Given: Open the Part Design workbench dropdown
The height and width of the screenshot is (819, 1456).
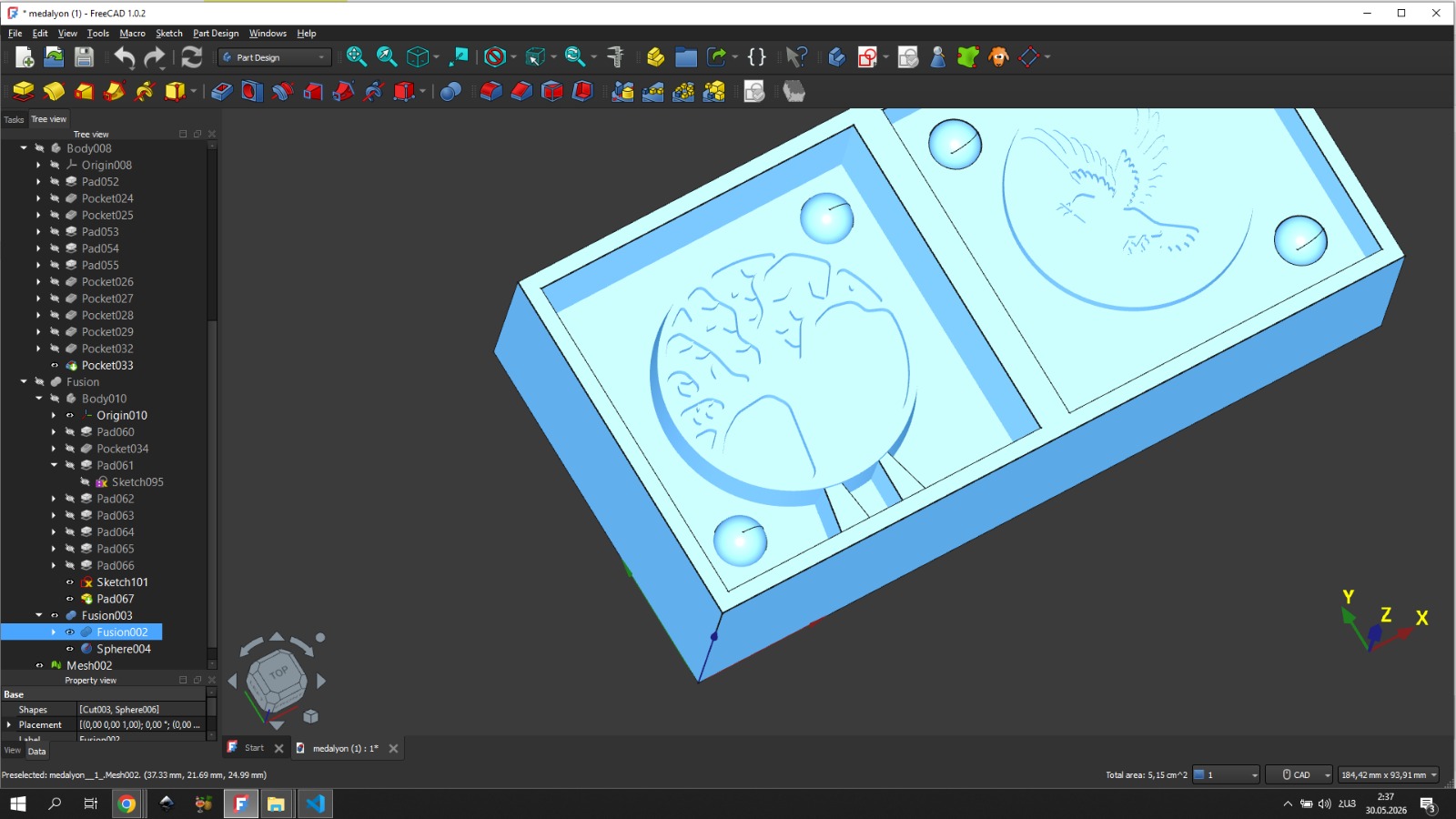Looking at the screenshot, I should point(275,57).
